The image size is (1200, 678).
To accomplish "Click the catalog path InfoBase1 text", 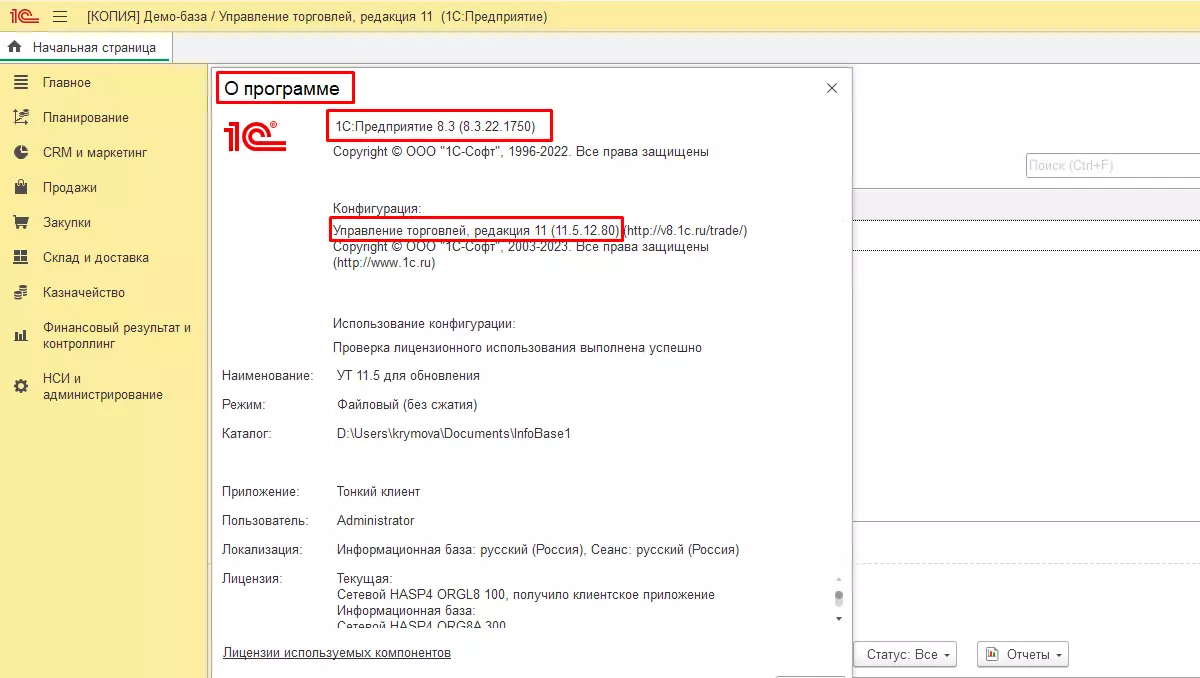I will [454, 433].
